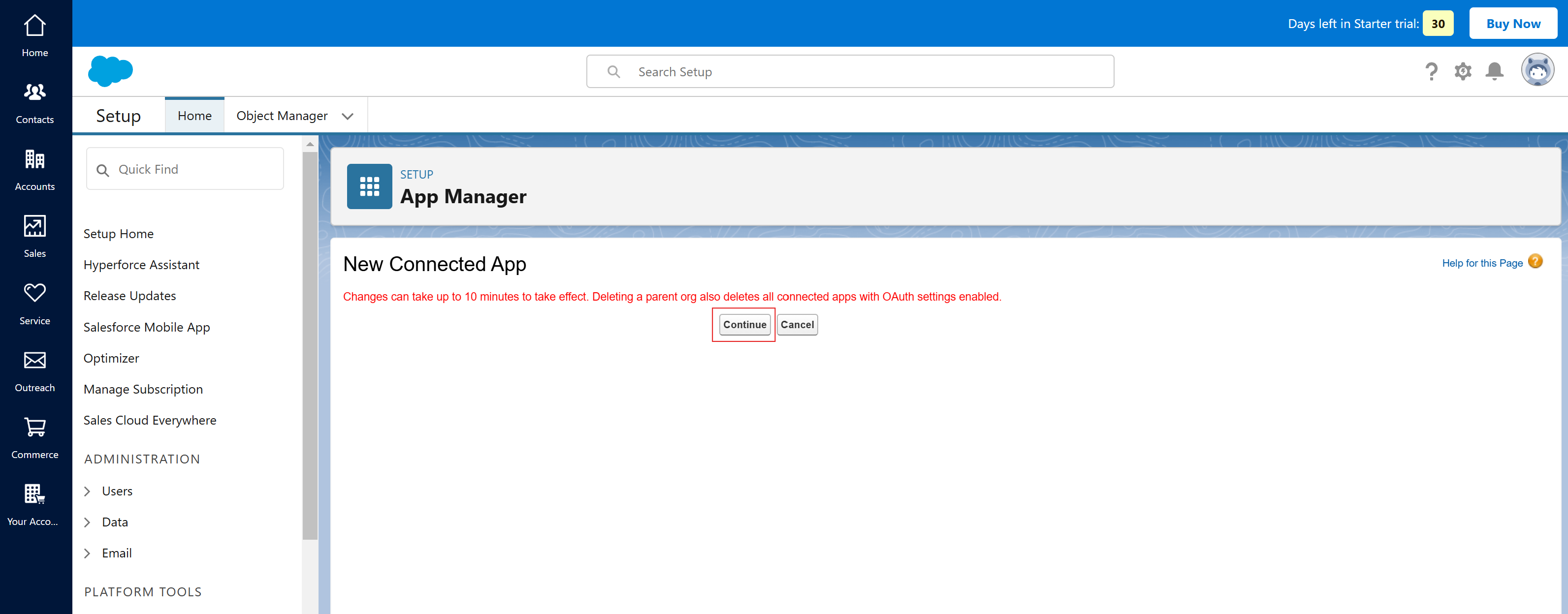1568x614 pixels.
Task: Open the Accounts building icon
Action: click(34, 159)
